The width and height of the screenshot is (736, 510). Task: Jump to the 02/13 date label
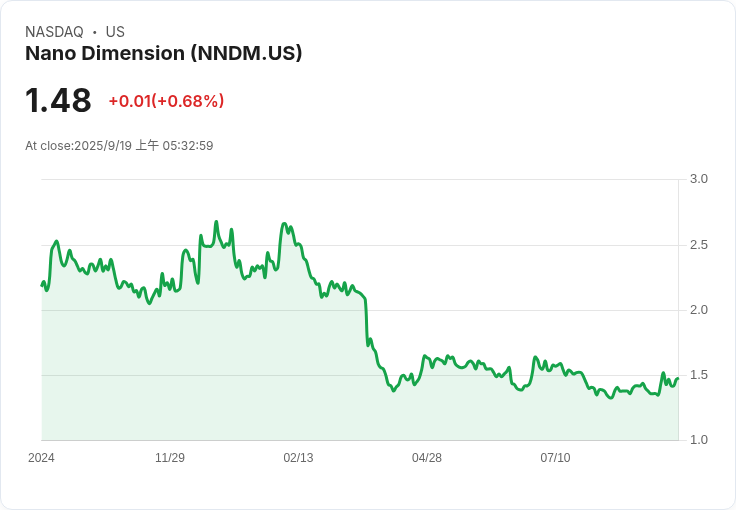tap(298, 458)
